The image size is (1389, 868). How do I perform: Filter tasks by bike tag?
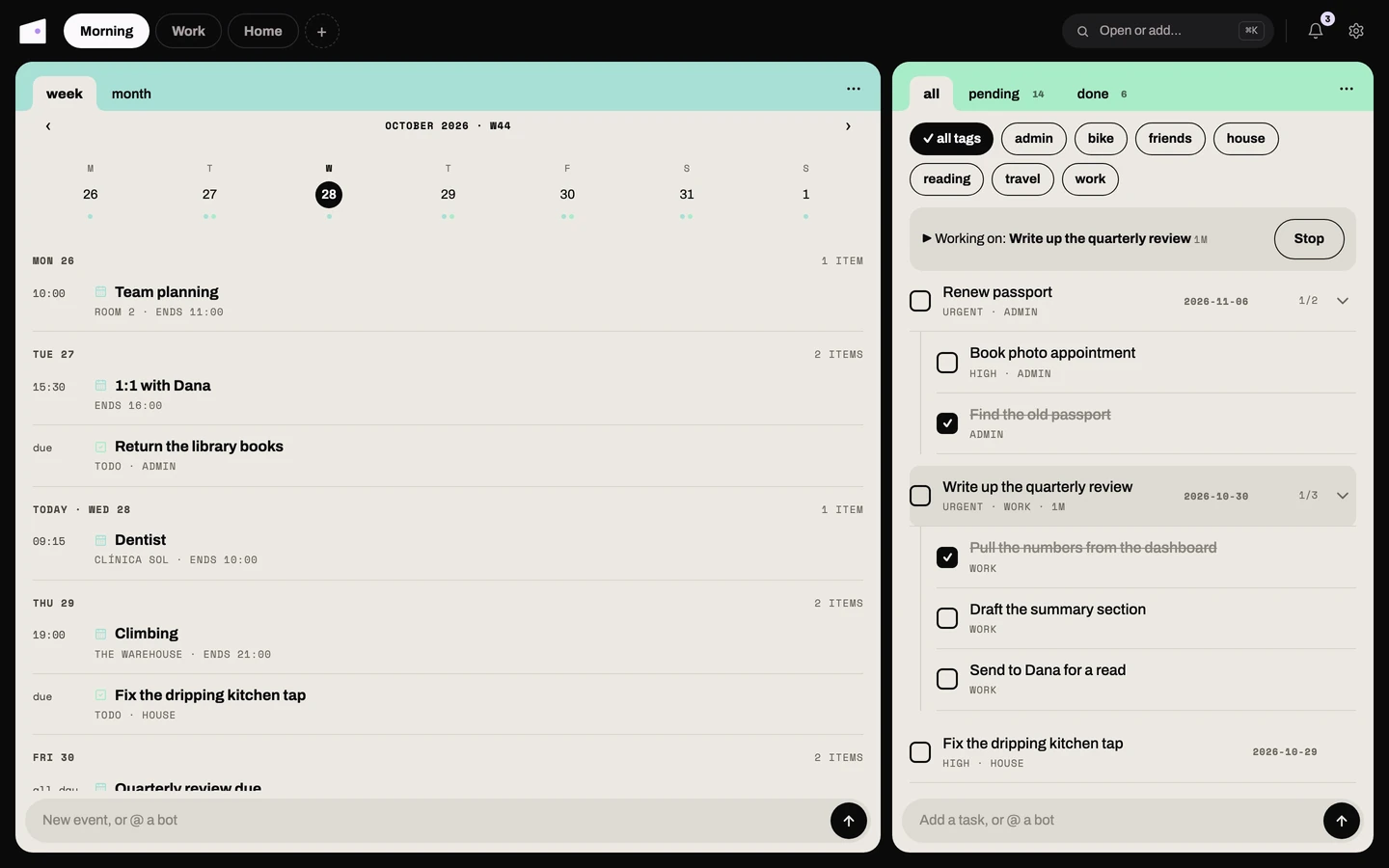[1101, 139]
